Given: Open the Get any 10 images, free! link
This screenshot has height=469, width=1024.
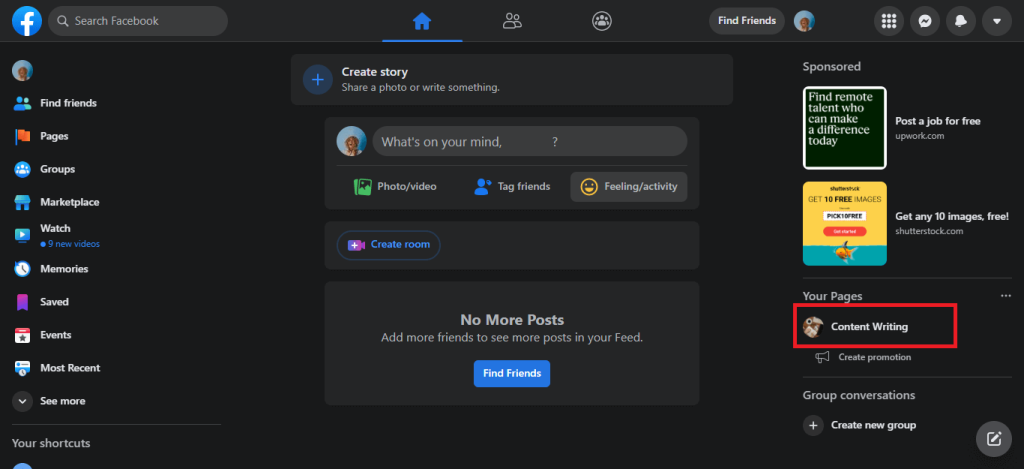Looking at the screenshot, I should [952, 216].
